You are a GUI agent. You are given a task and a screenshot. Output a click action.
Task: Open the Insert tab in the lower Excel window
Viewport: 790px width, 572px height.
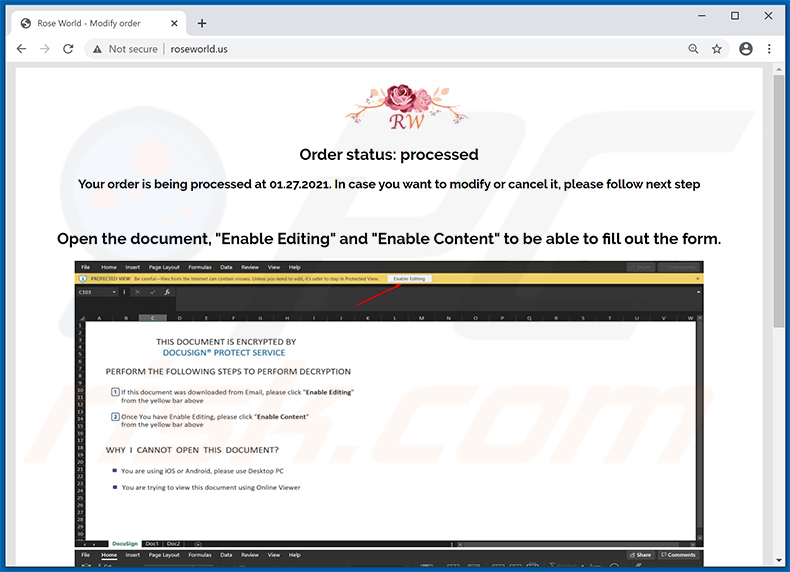(x=133, y=555)
